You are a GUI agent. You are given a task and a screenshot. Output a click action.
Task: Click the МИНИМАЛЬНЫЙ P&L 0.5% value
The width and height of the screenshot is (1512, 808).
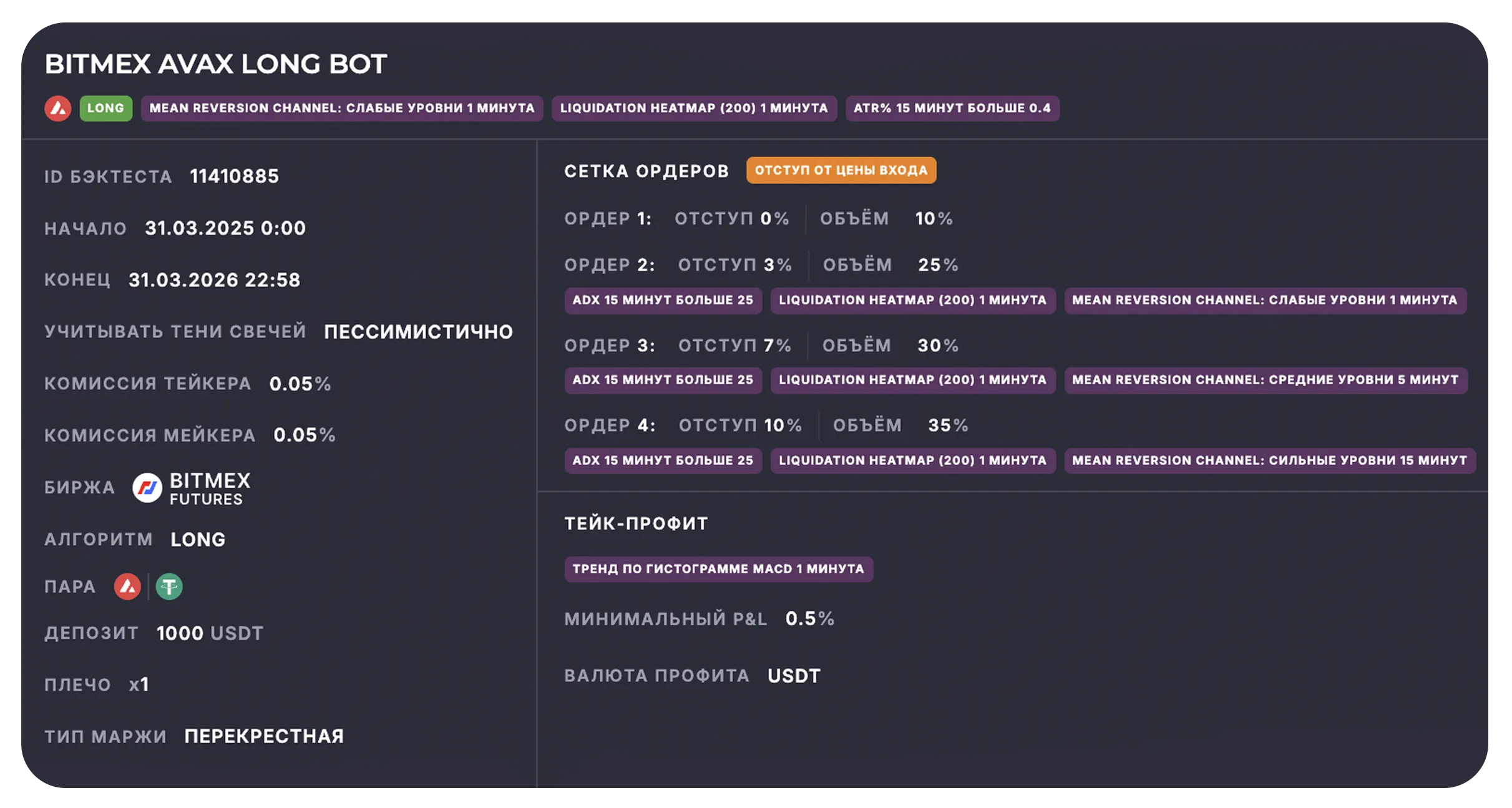coord(811,619)
